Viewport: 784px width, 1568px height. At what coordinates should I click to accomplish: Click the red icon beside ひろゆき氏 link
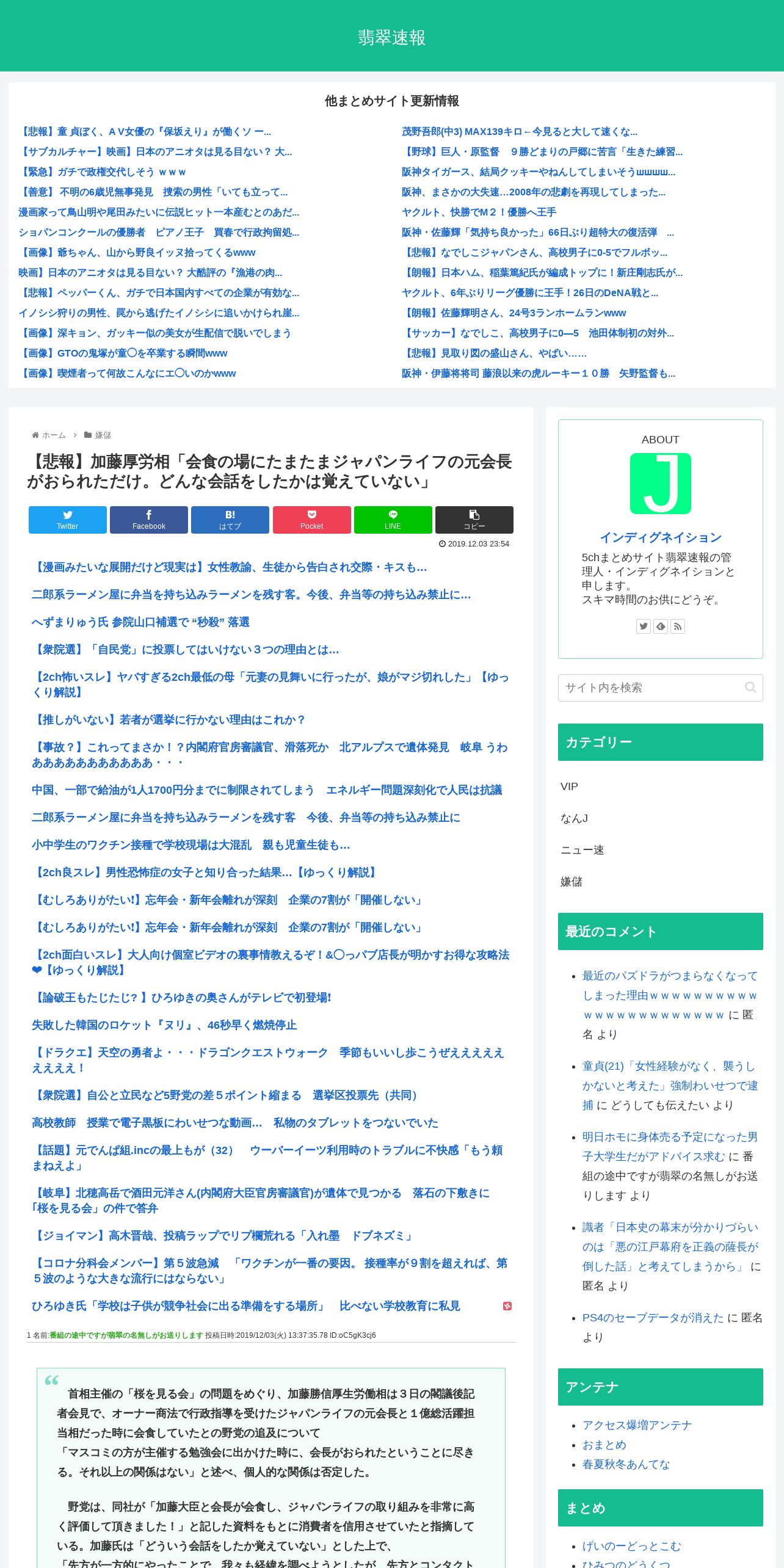click(507, 1306)
